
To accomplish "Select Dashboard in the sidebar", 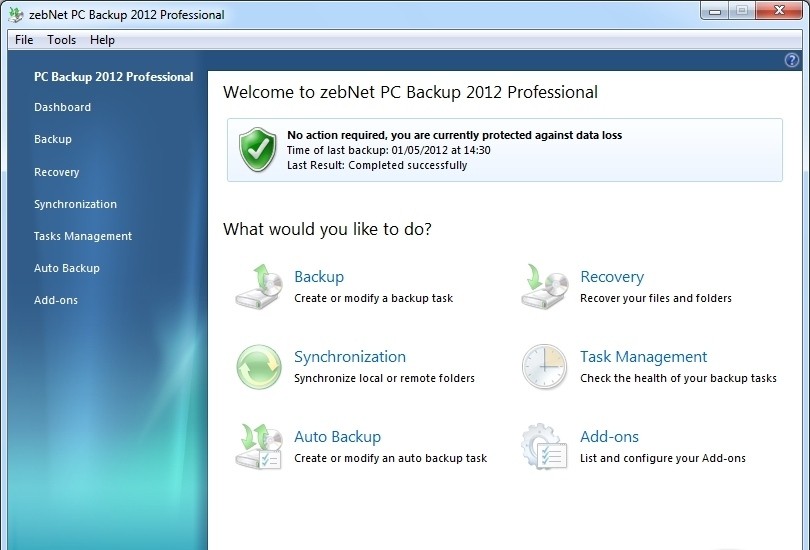I will click(62, 107).
